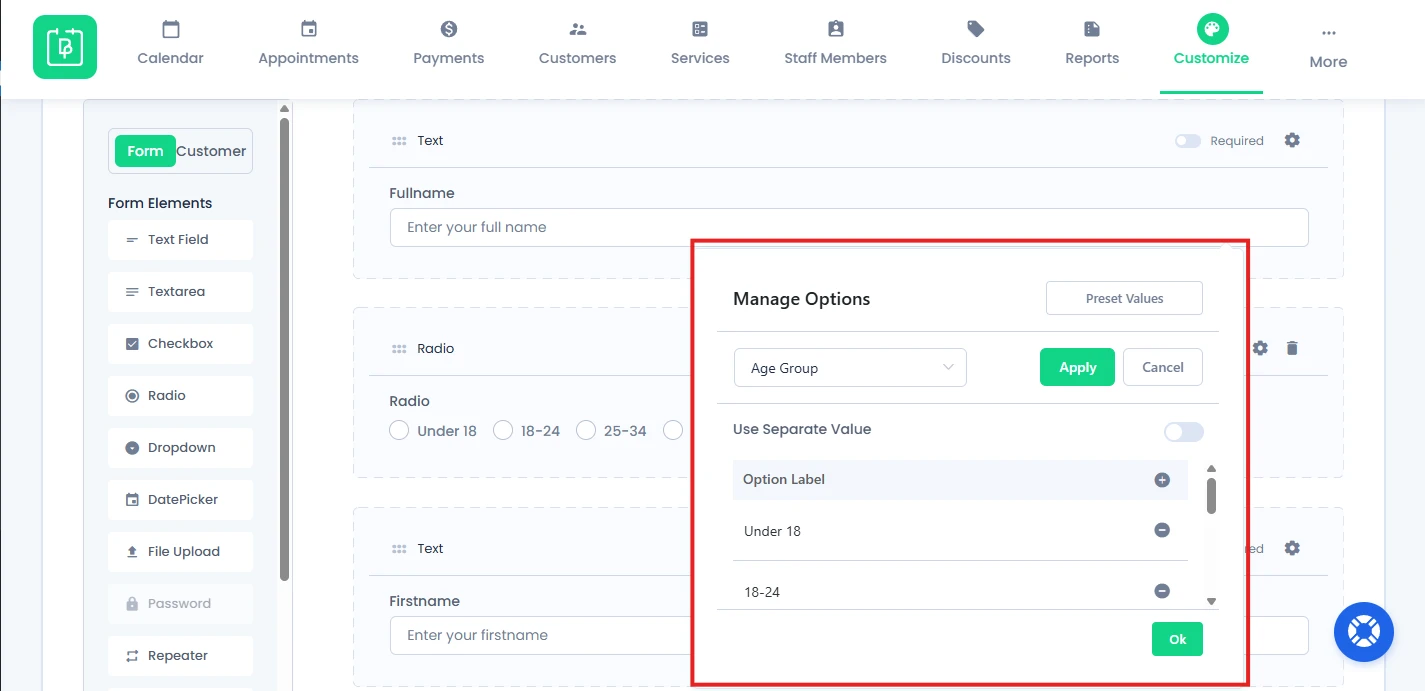
Task: Go to Staff Members tab
Action: coord(835,44)
